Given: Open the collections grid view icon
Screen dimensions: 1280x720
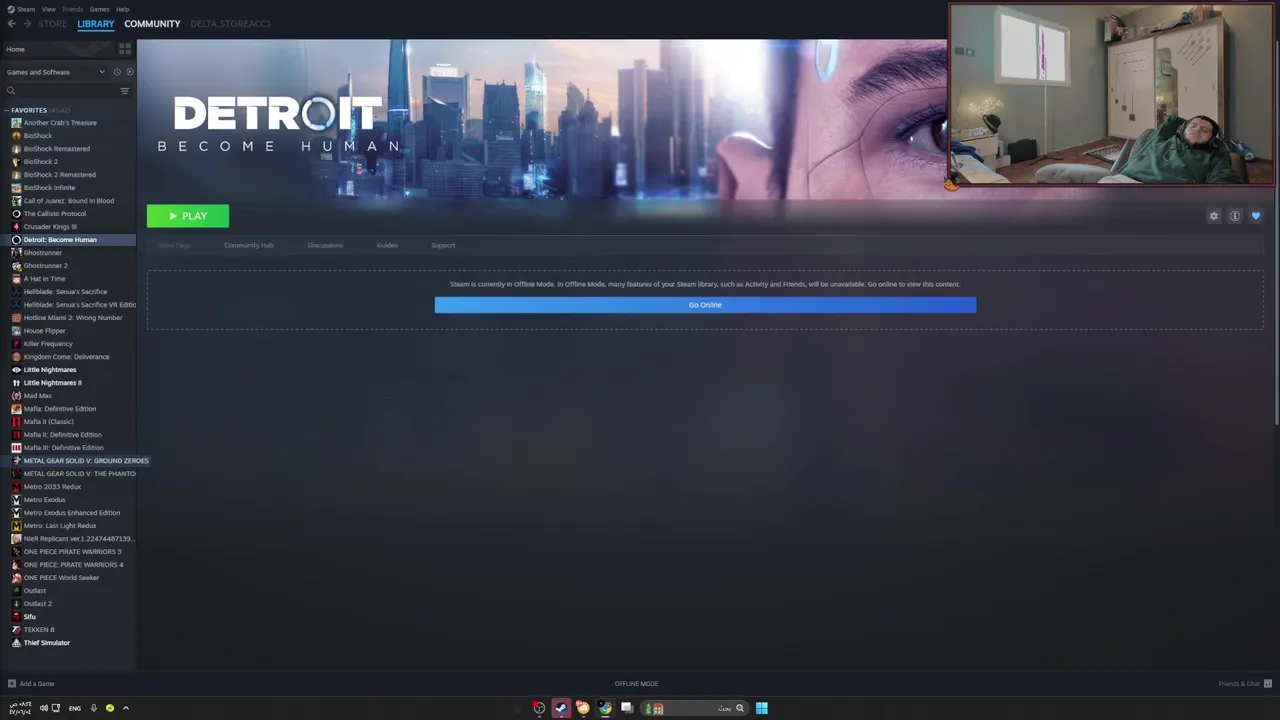Looking at the screenshot, I should (125, 49).
